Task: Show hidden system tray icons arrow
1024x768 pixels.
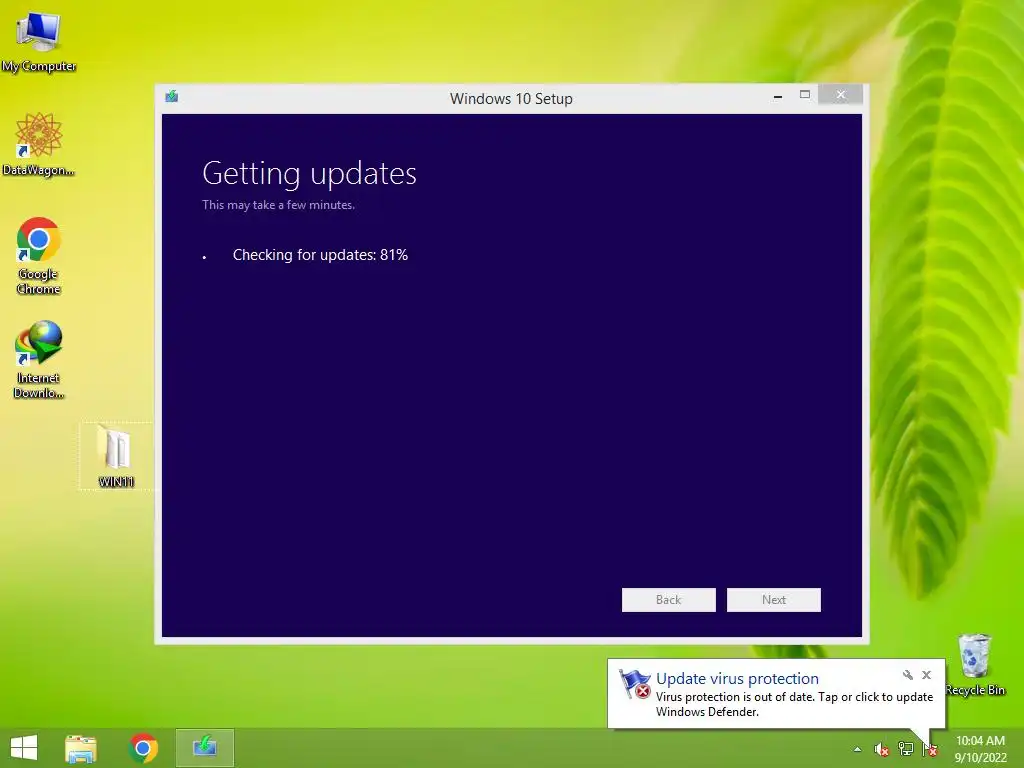Action: 857,750
